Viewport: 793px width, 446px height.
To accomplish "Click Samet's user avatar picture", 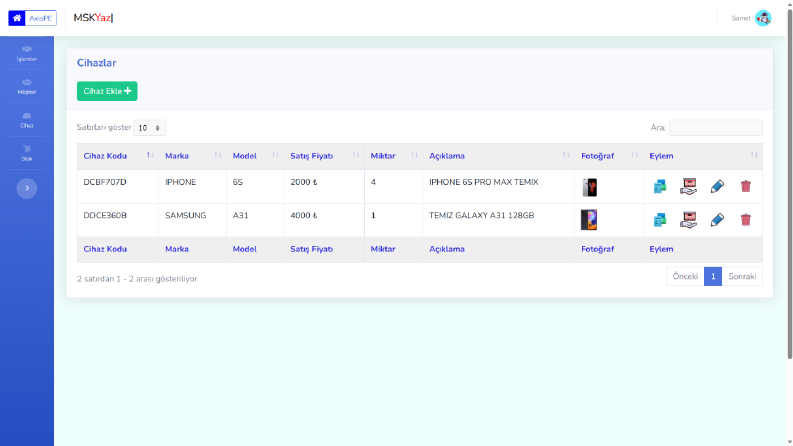I will pyautogui.click(x=763, y=18).
